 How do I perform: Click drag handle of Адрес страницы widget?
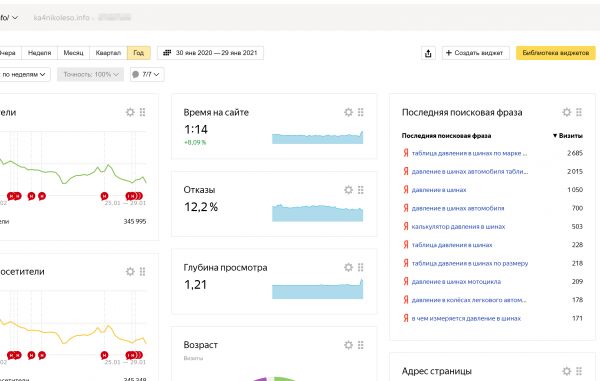click(579, 371)
